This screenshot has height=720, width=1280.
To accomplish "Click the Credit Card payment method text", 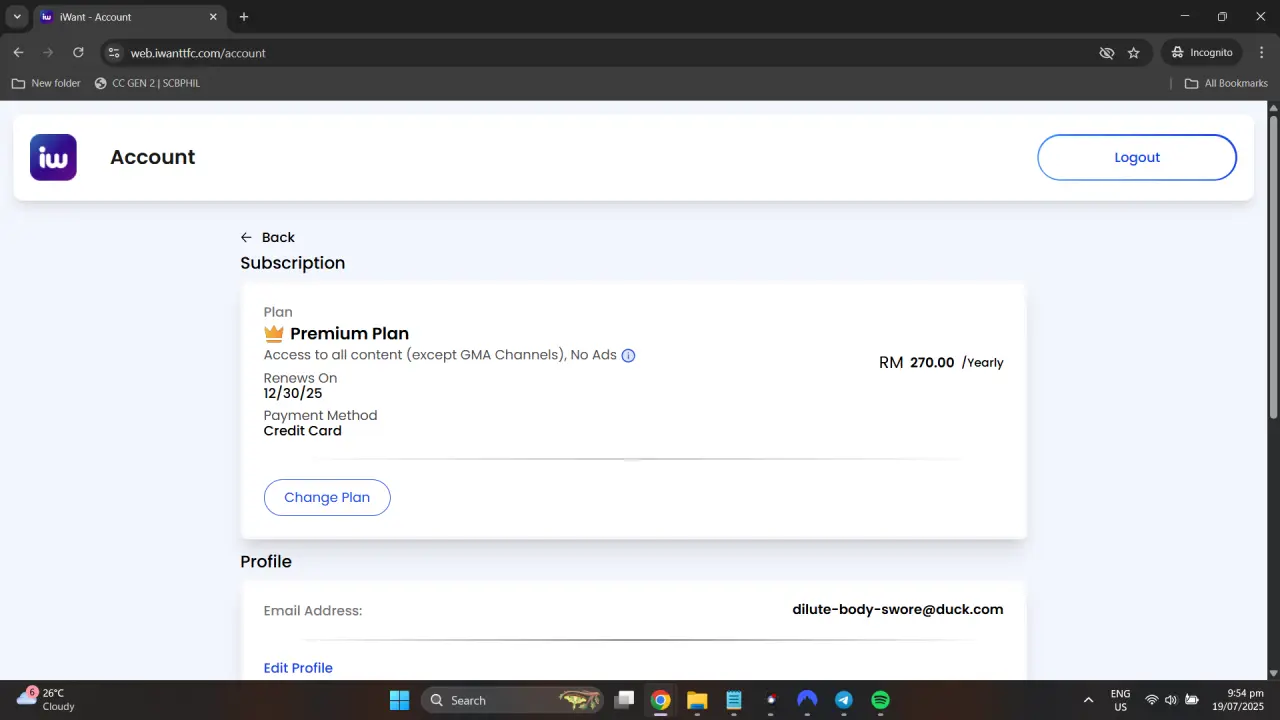I will (303, 431).
